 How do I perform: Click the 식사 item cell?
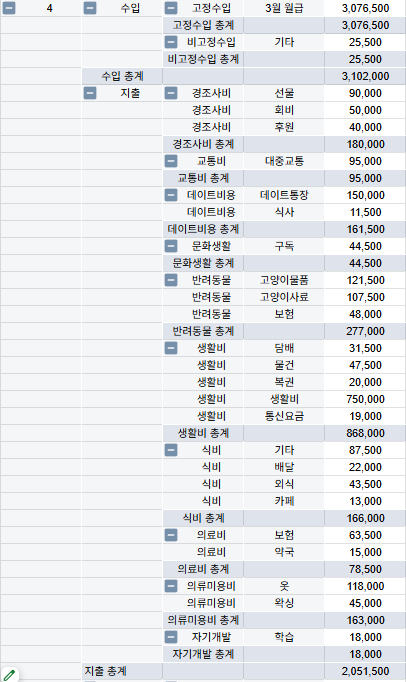coord(284,212)
